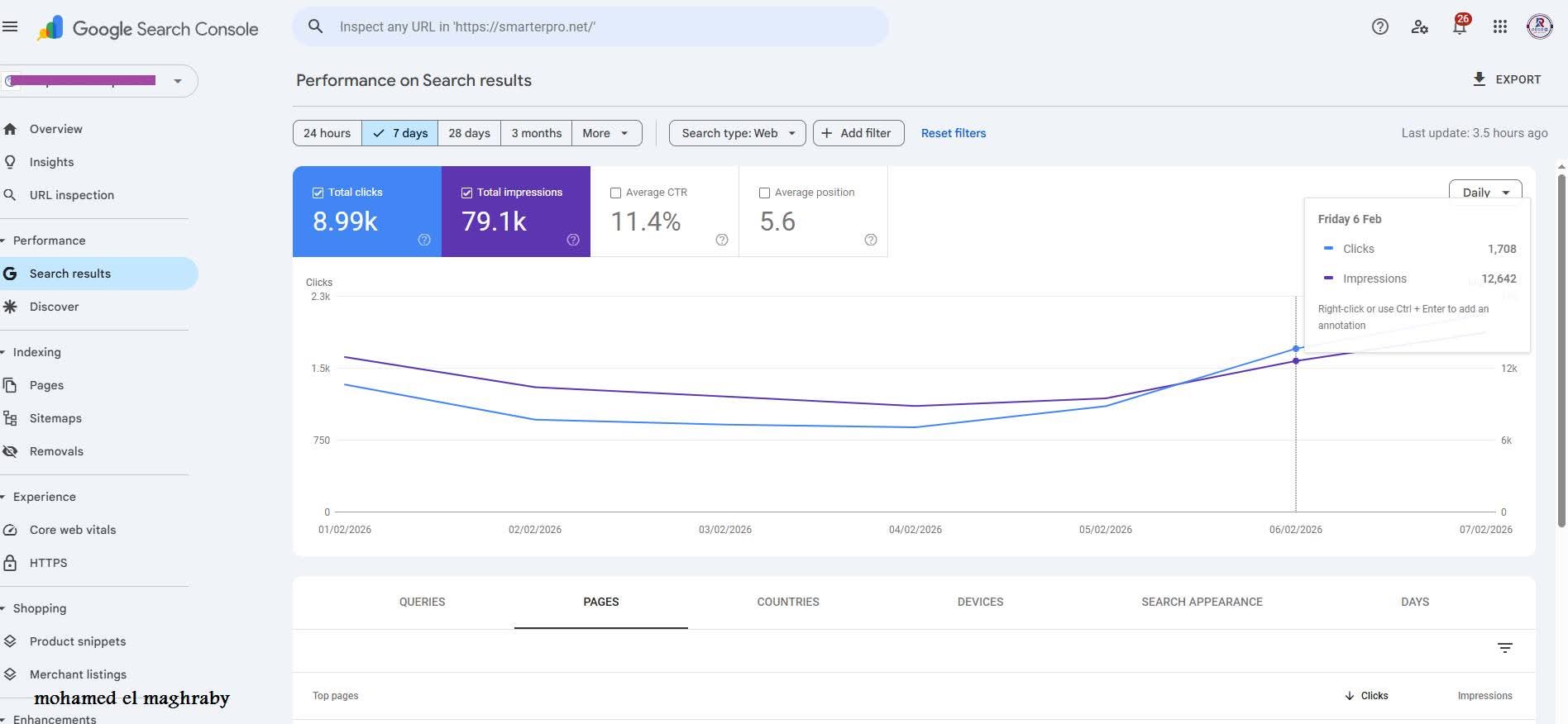
Task: Click the filter rows icon above table
Action: point(1505,648)
